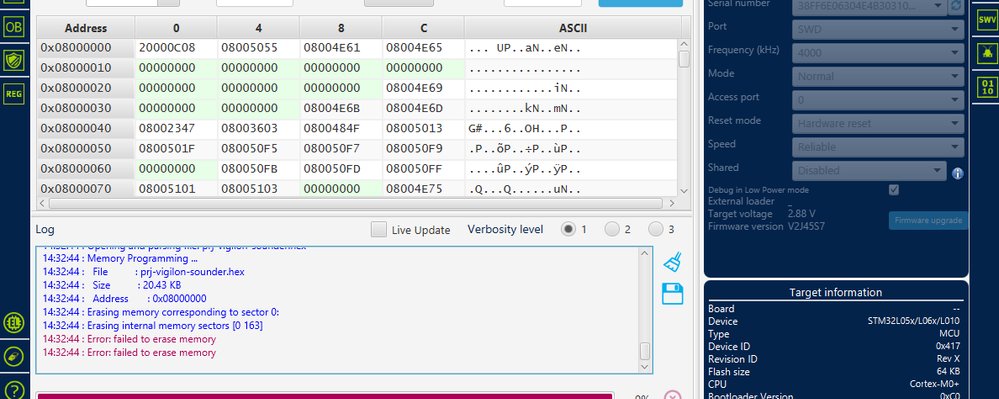The image size is (999, 399).
Task: Click the ASCII column header
Action: click(x=573, y=28)
